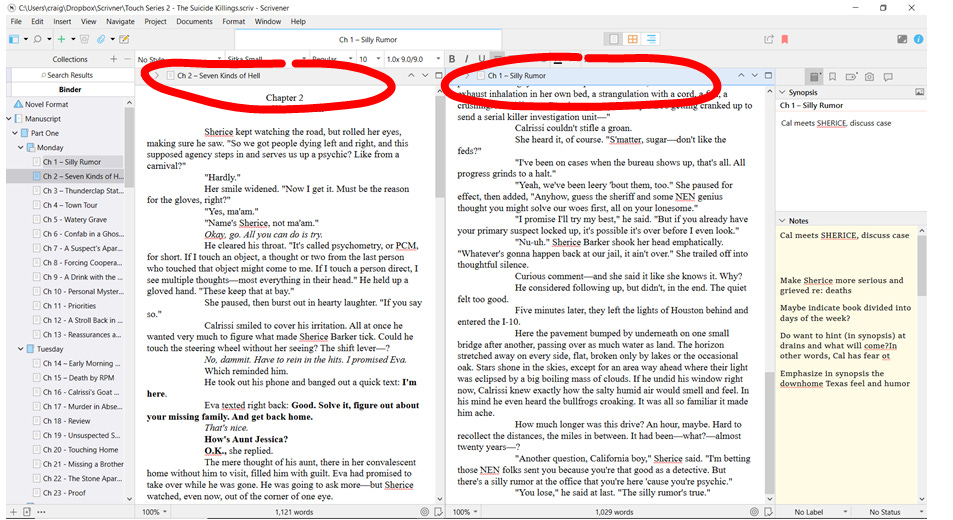
Task: Collapse the Part One folder
Action: (x=15, y=133)
